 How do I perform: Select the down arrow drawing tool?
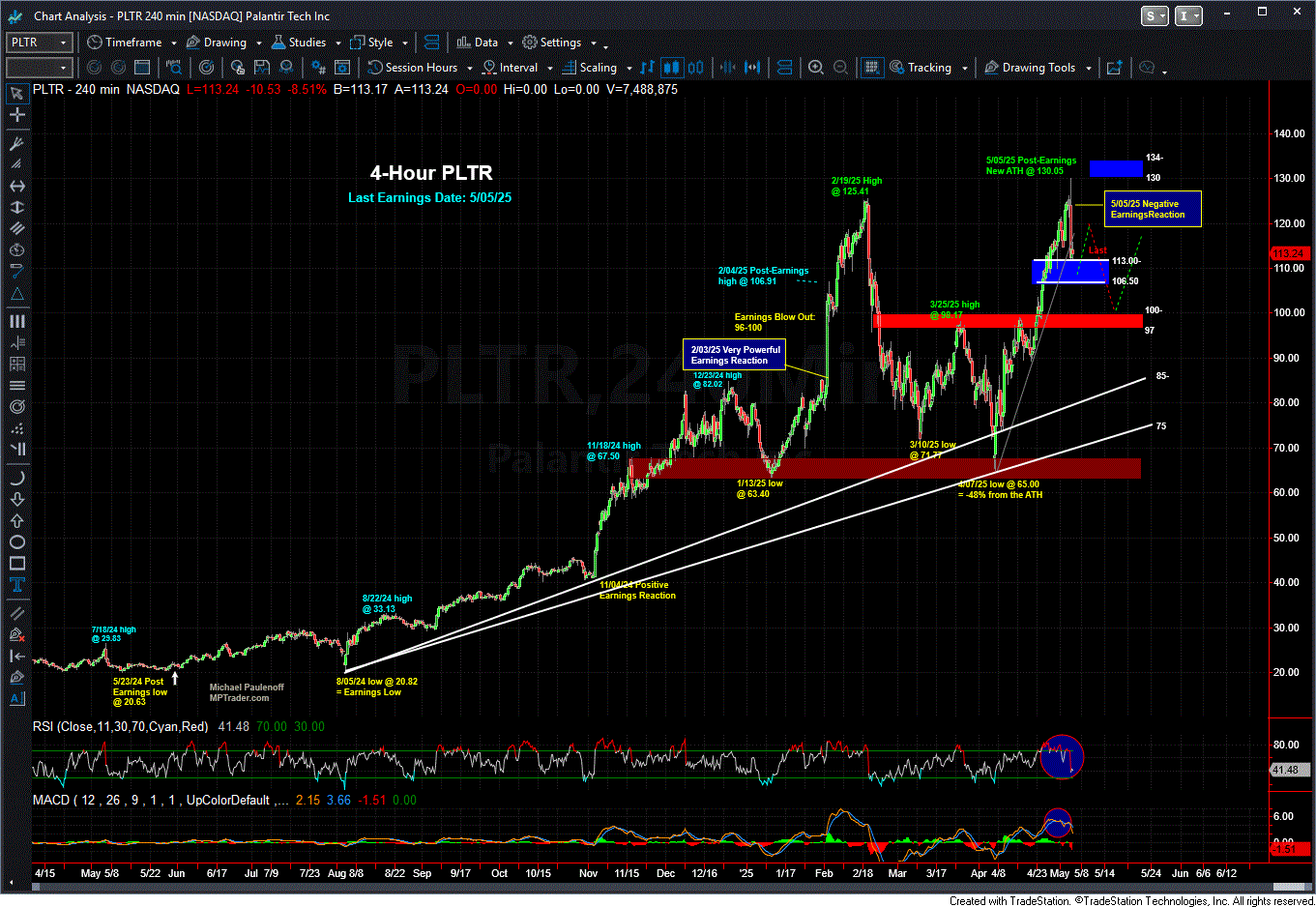click(x=16, y=499)
